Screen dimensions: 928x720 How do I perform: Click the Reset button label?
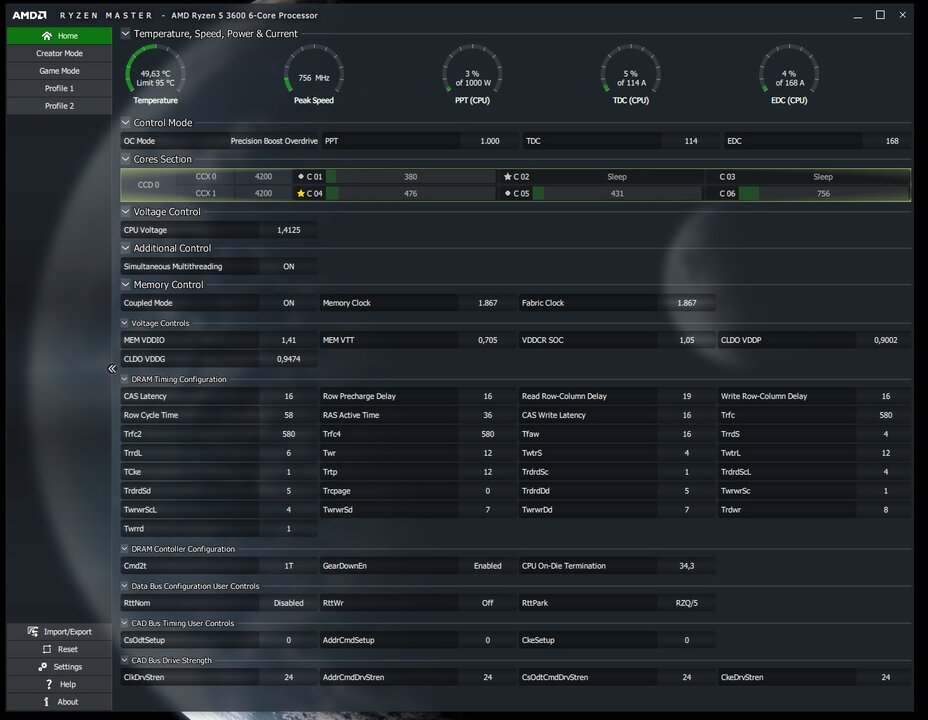(67, 649)
